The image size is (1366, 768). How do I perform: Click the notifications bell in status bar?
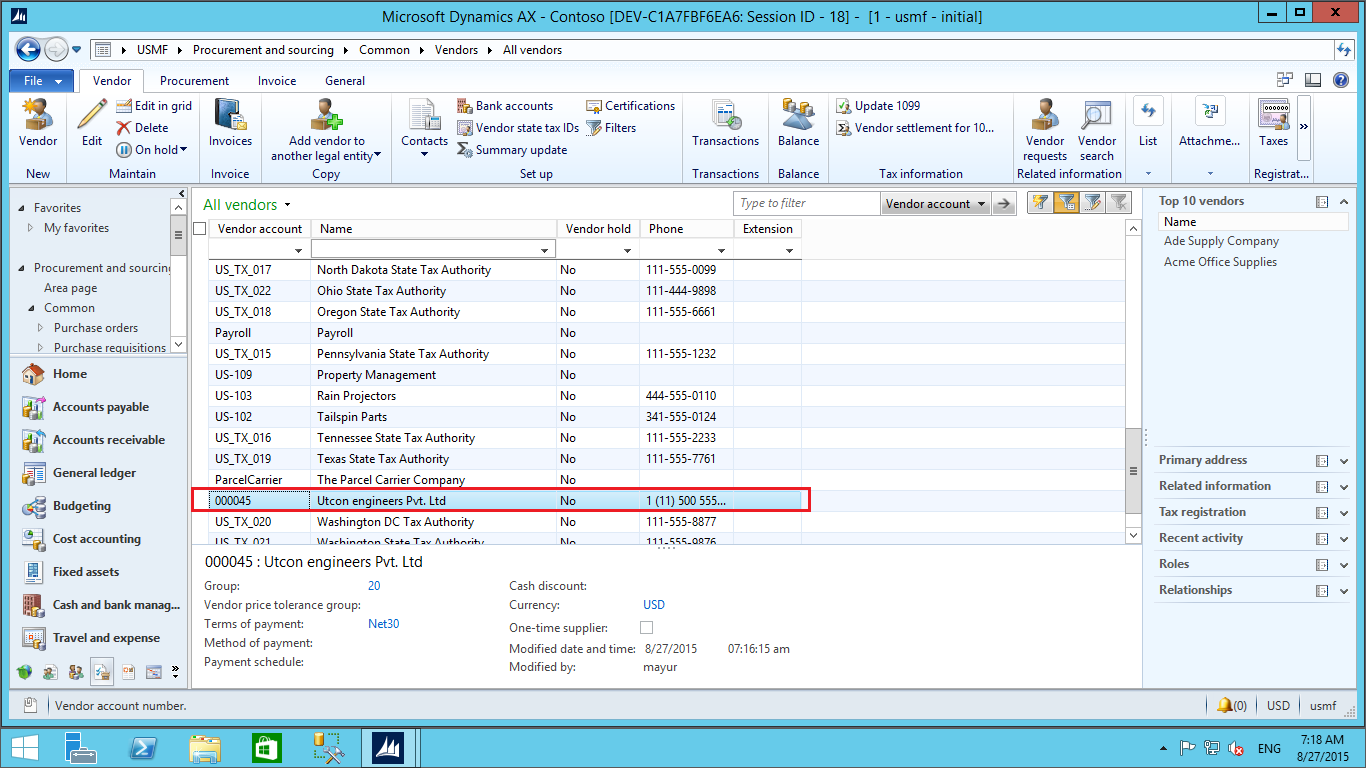[x=1224, y=705]
